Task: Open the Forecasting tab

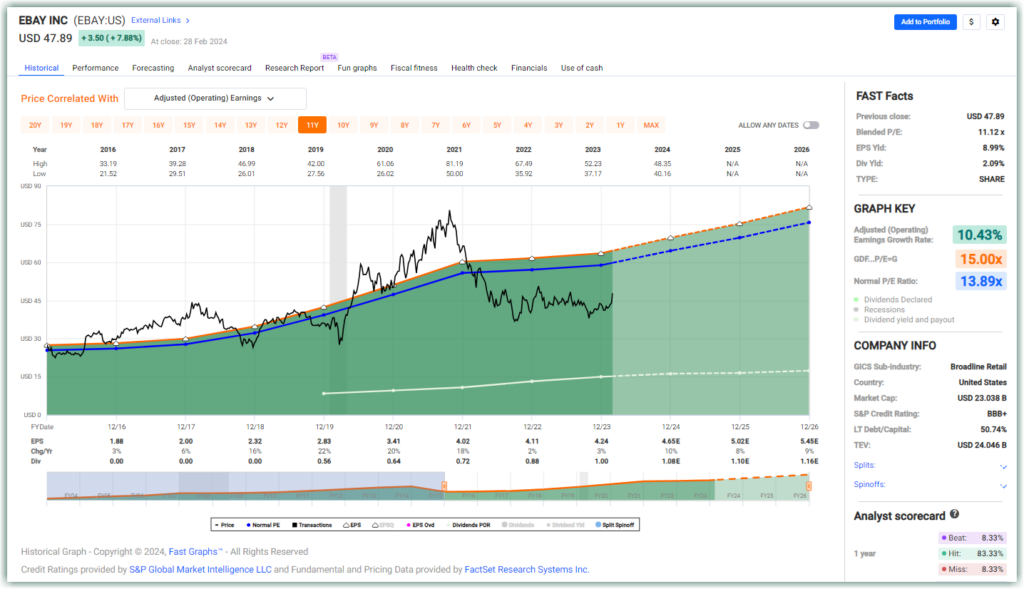Action: pyautogui.click(x=153, y=68)
